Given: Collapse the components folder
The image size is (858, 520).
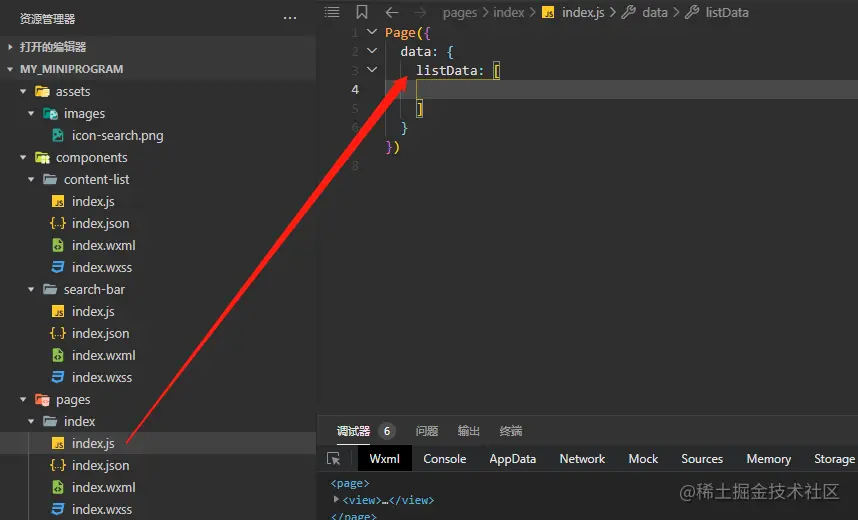Looking at the screenshot, I should (23, 158).
